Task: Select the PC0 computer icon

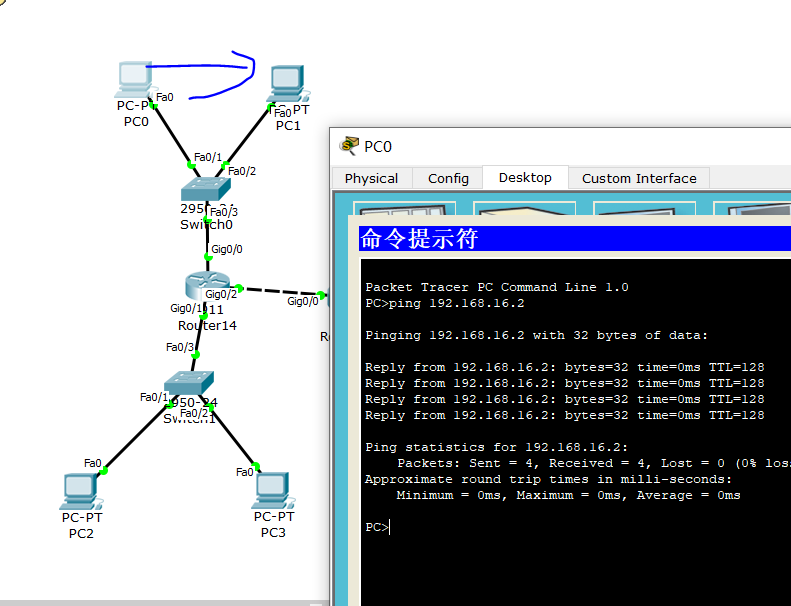Action: (134, 80)
